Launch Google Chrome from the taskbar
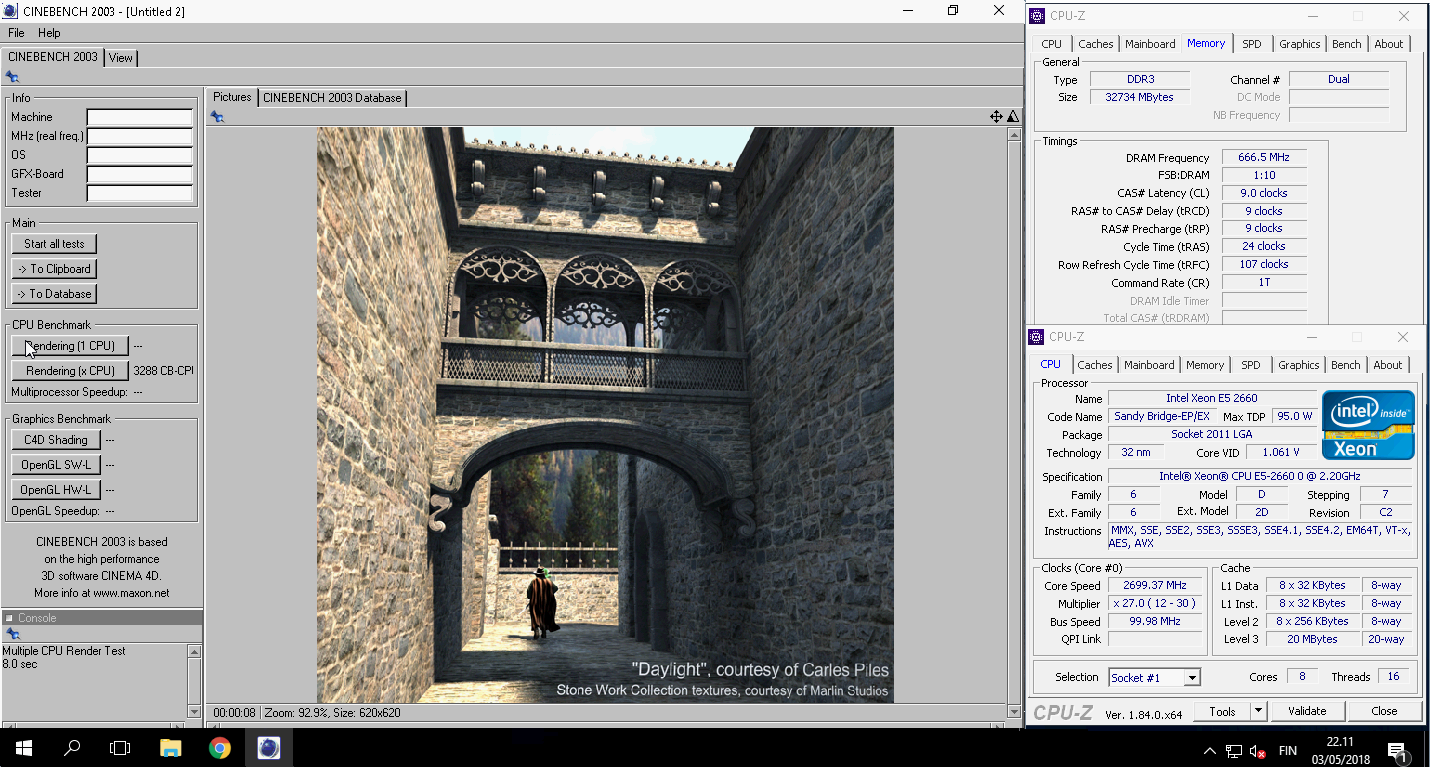The width and height of the screenshot is (1430, 767). click(220, 748)
